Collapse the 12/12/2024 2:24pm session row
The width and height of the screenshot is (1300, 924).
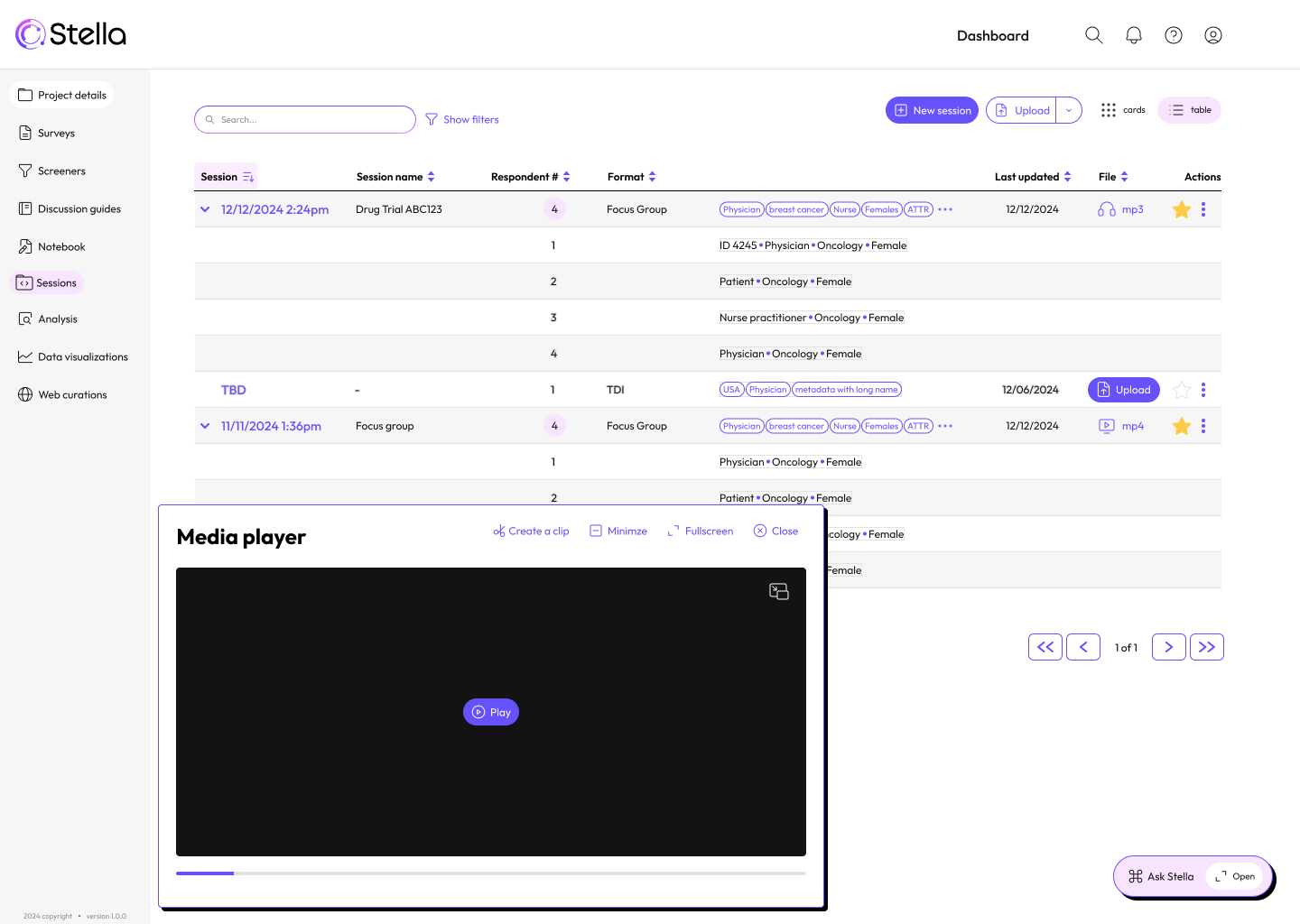tap(205, 209)
